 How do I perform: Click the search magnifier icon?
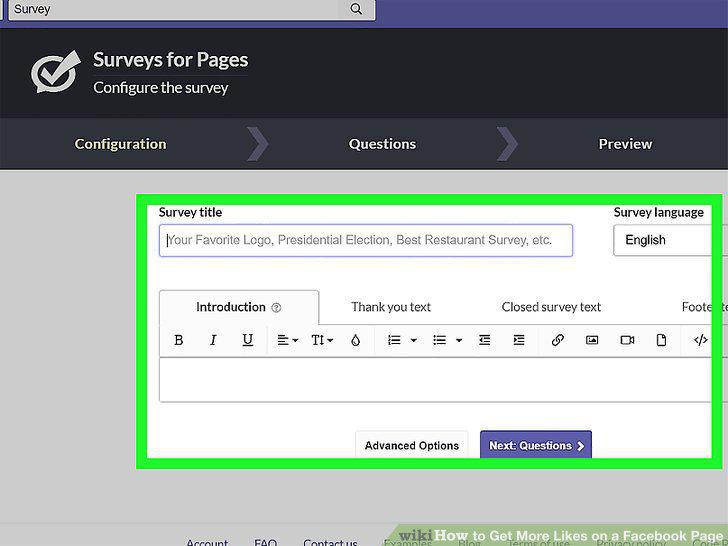[x=356, y=9]
